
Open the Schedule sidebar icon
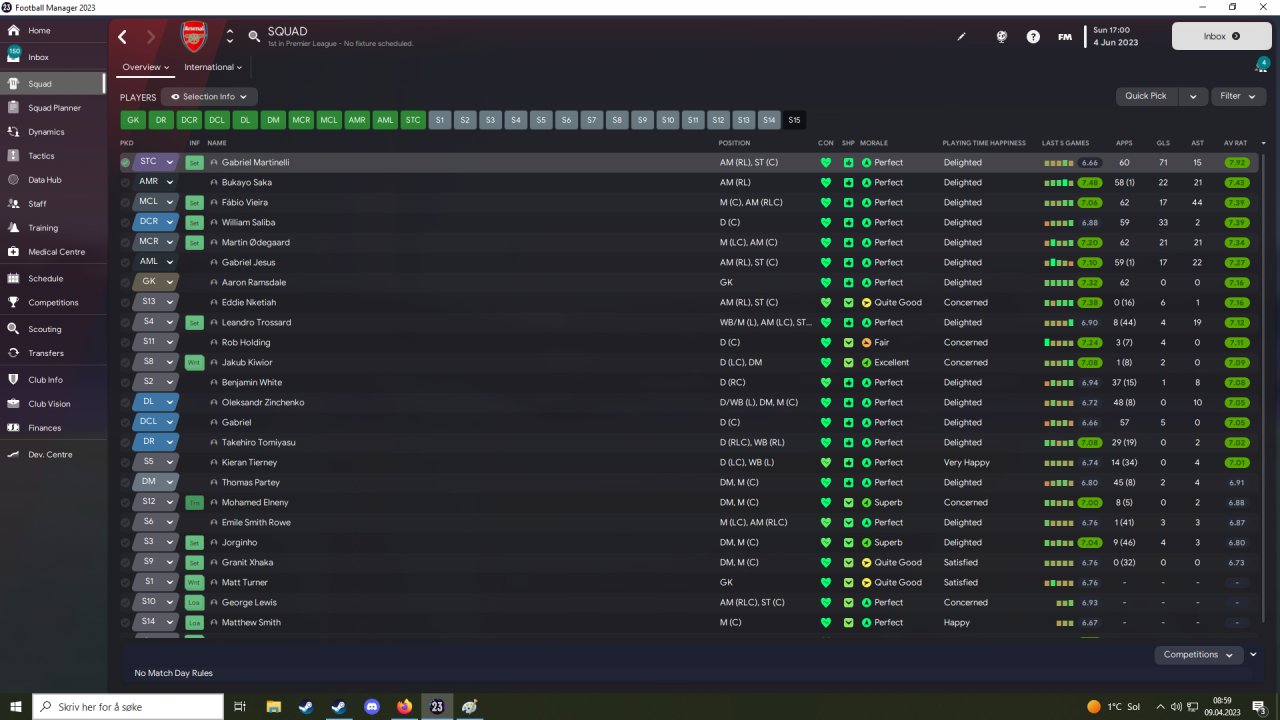pyautogui.click(x=13, y=279)
